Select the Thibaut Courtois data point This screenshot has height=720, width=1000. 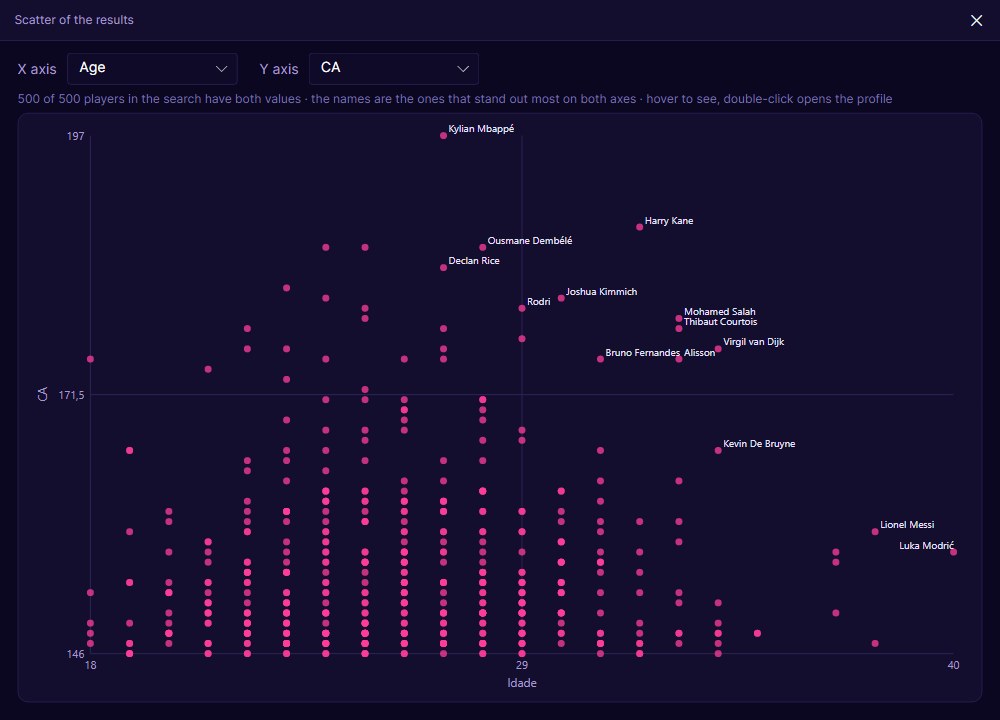[x=679, y=328]
